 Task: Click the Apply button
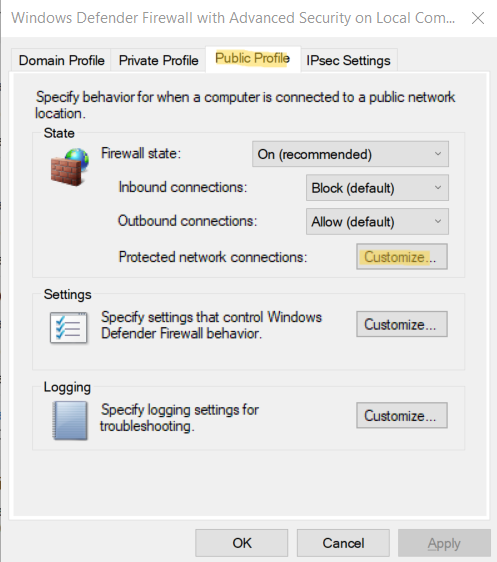444,543
